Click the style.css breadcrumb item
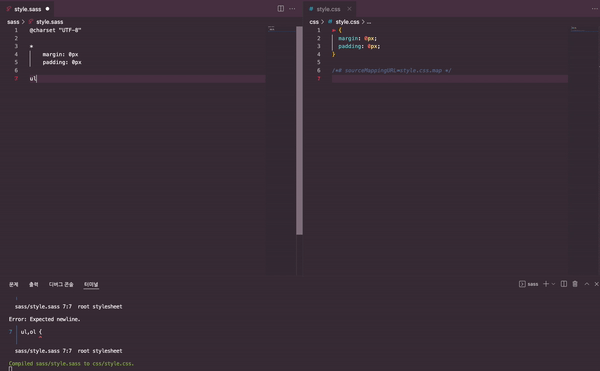The image size is (600, 371). [347, 22]
